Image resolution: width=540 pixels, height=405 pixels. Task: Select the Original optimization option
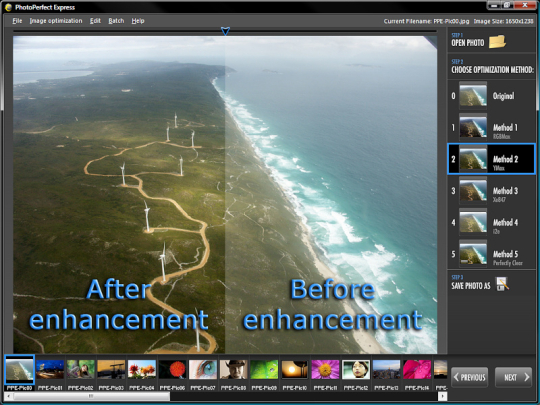point(491,95)
